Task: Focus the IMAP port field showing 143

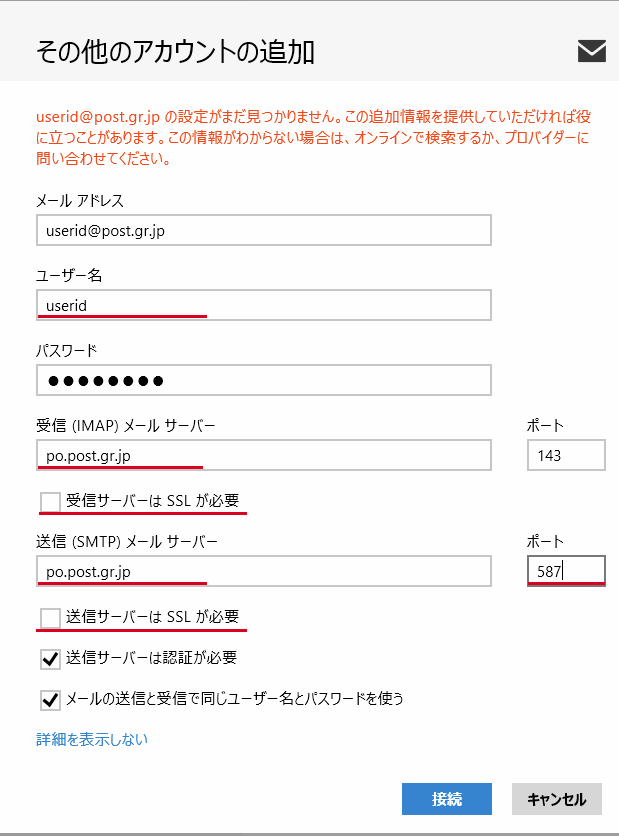Action: (x=566, y=455)
